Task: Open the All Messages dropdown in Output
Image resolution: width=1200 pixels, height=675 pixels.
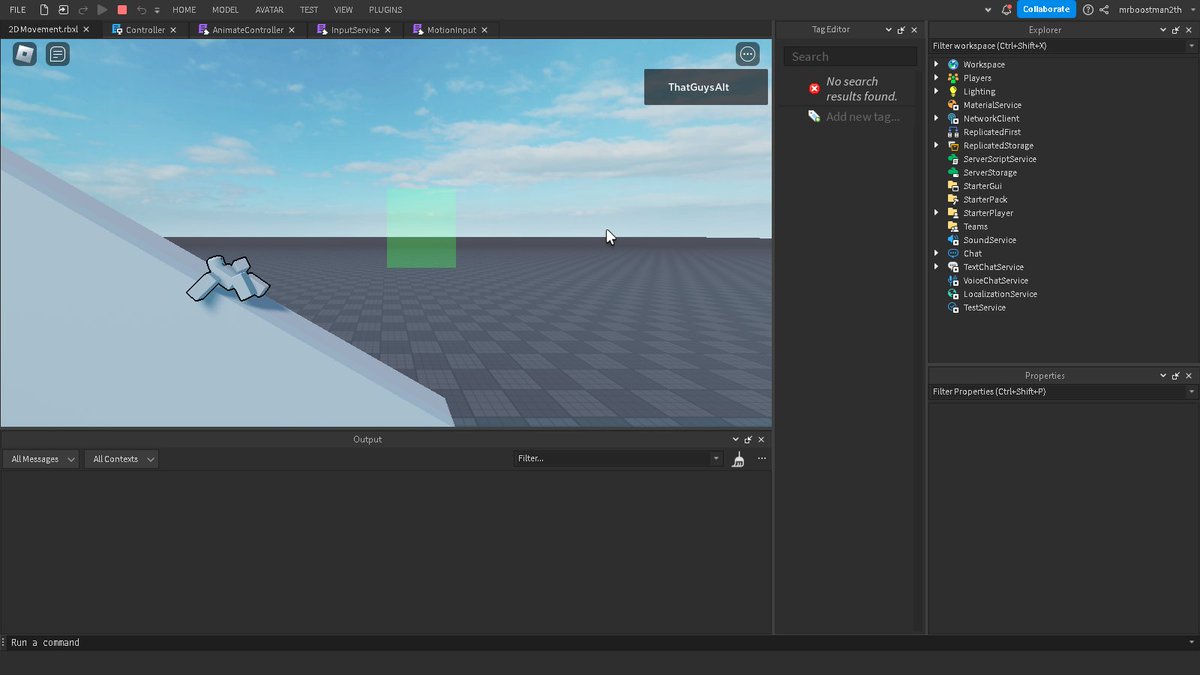Action: pyautogui.click(x=40, y=458)
